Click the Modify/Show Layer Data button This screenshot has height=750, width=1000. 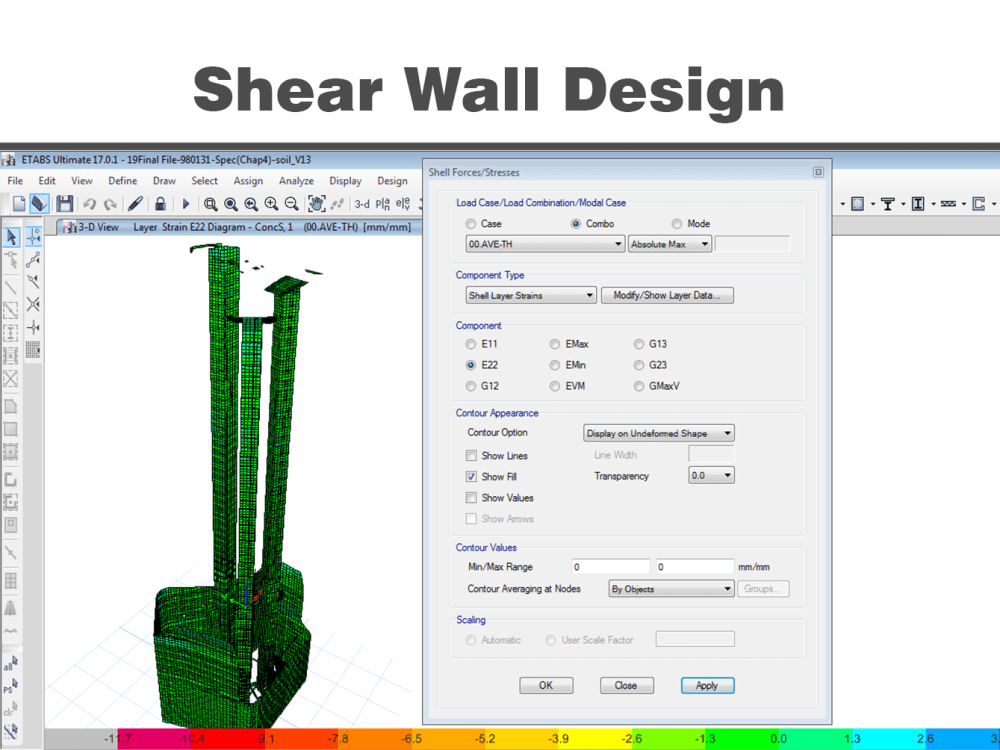(x=667, y=295)
